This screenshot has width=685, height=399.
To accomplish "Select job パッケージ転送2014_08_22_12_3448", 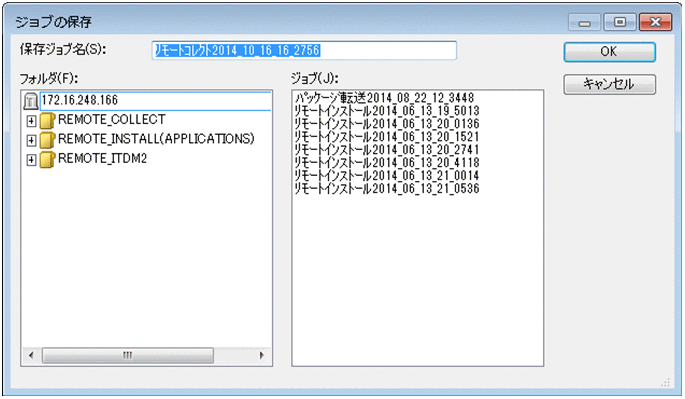I will pyautogui.click(x=384, y=97).
